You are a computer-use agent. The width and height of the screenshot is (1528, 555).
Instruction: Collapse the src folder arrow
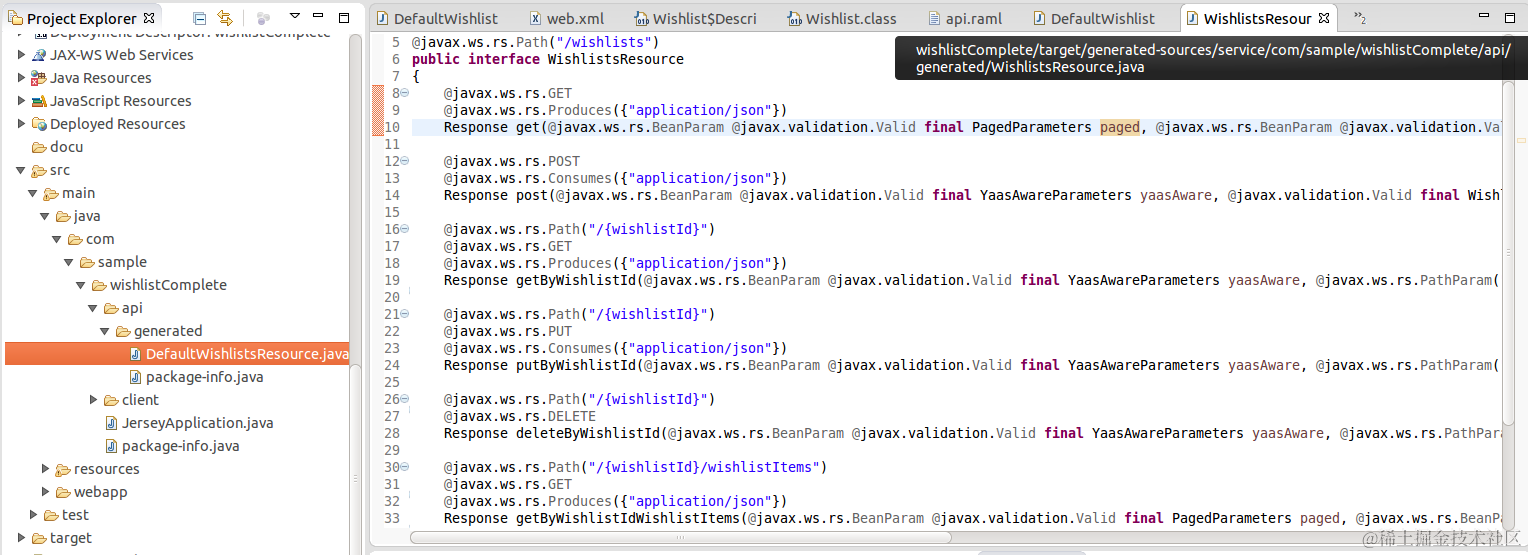click(21, 171)
